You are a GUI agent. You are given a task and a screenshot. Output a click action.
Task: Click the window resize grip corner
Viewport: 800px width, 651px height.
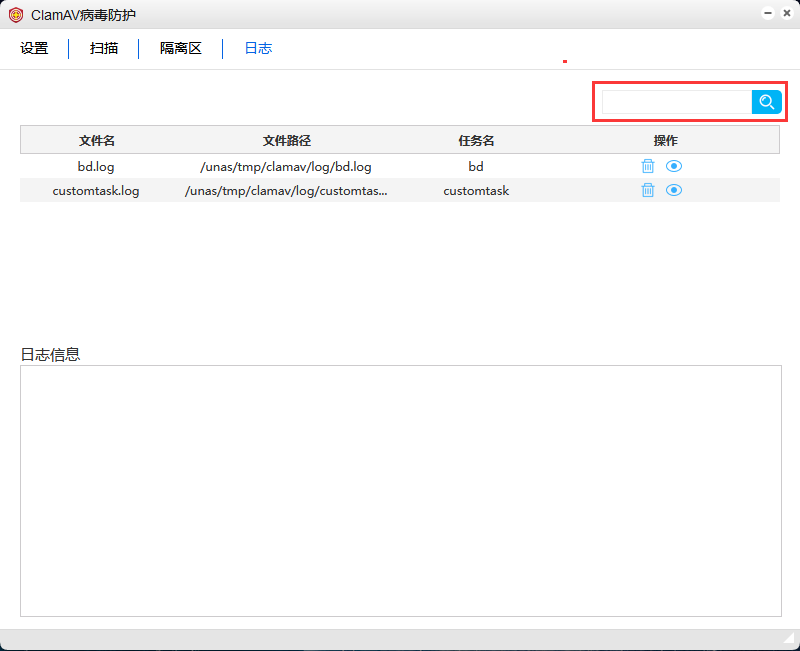click(790, 639)
